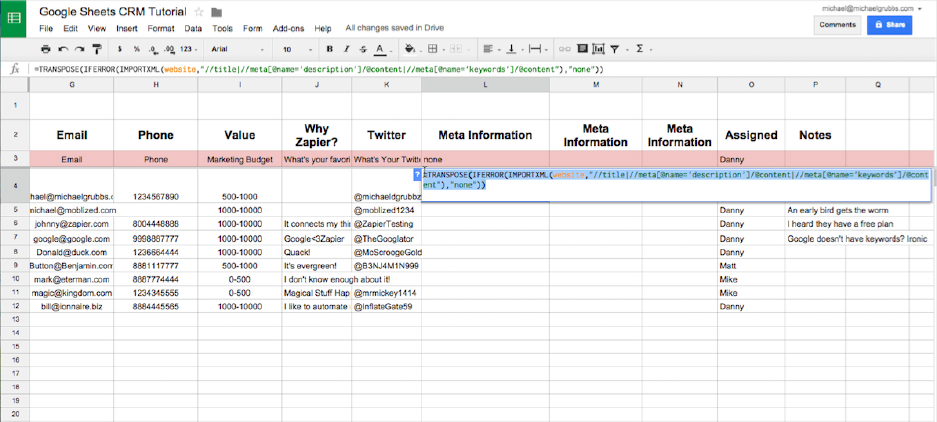Click the cell '@ZapierTesting'
This screenshot has height=422, width=937.
[x=387, y=224]
